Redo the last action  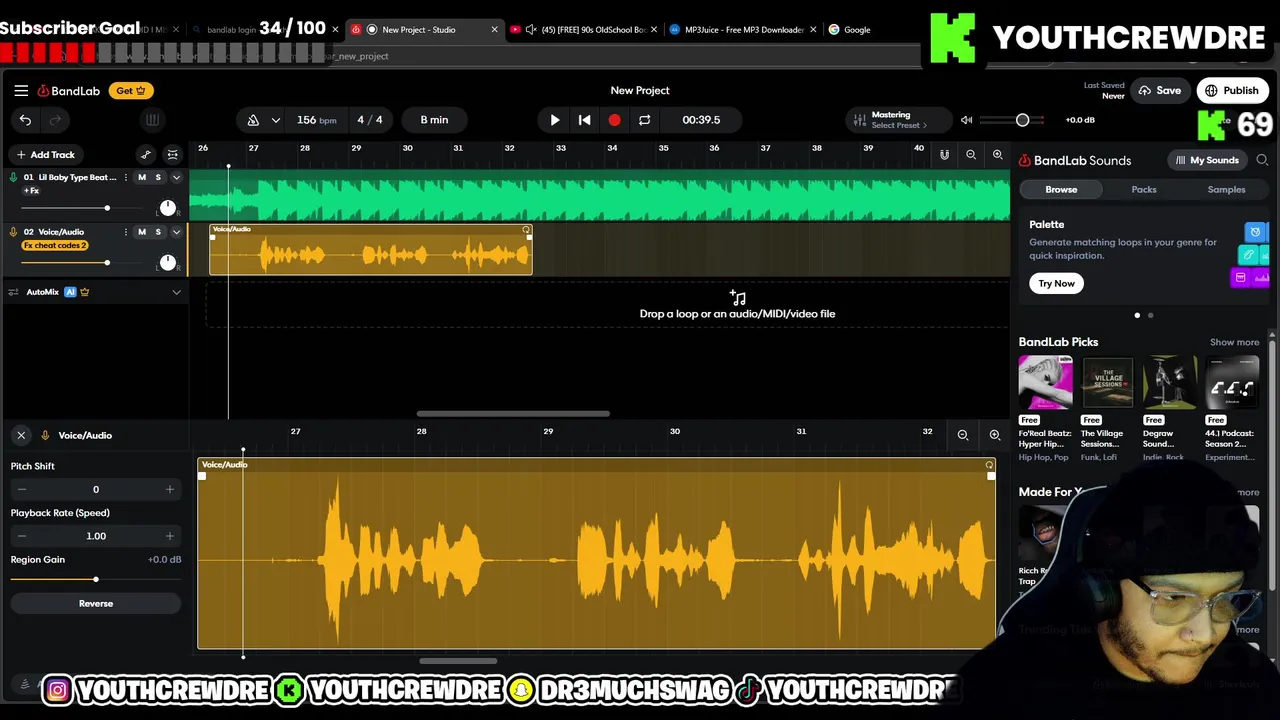[56, 120]
